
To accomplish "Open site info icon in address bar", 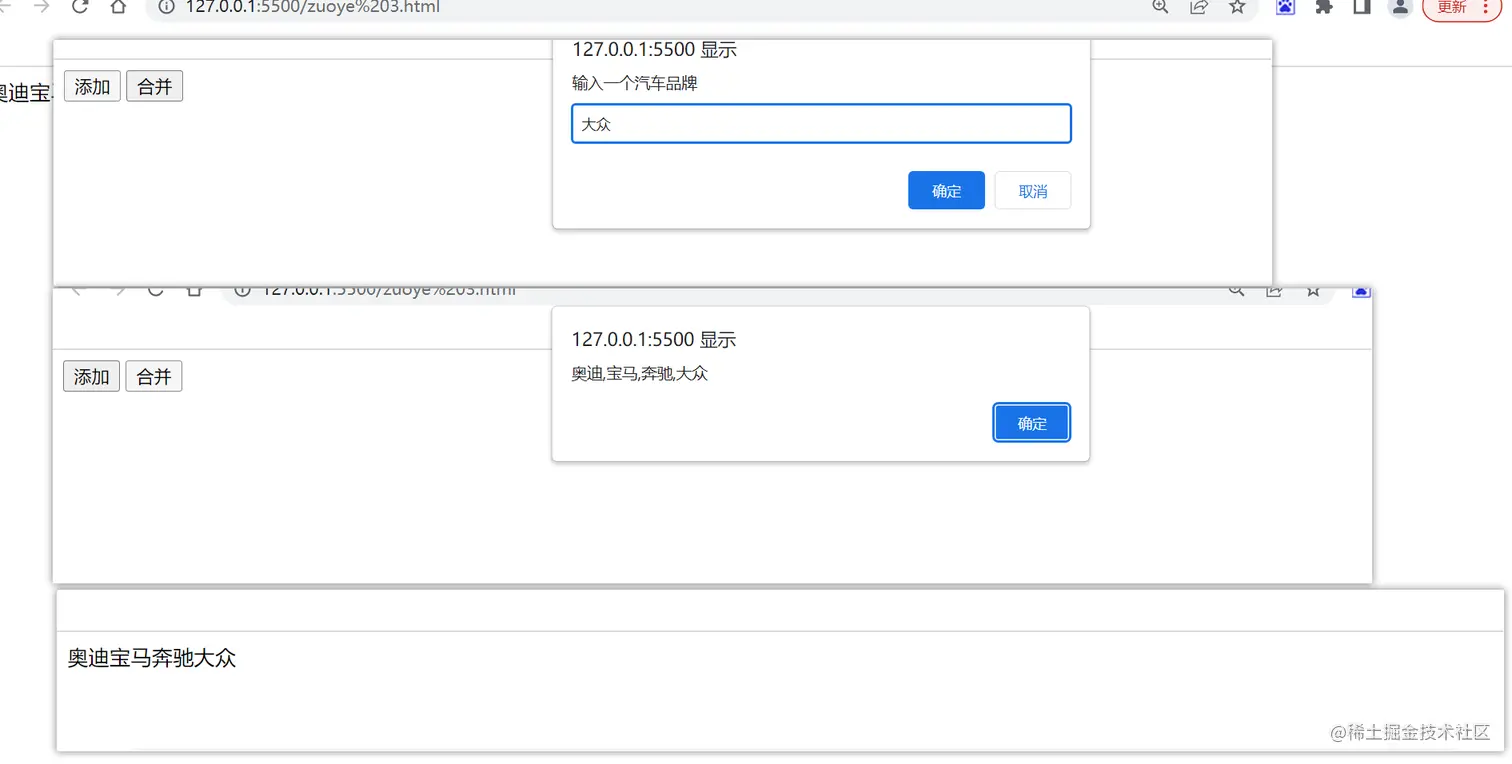I will coord(167,7).
